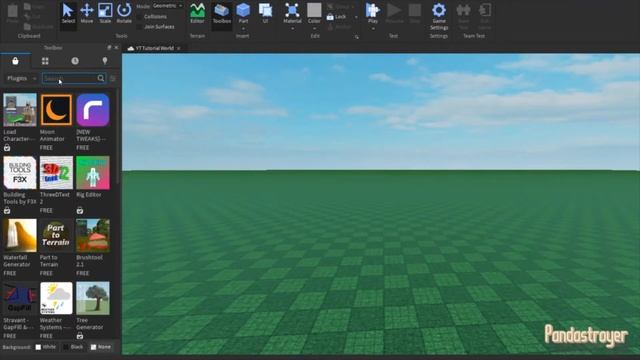Select Building Tools by F3X thumbnail

click(x=20, y=173)
